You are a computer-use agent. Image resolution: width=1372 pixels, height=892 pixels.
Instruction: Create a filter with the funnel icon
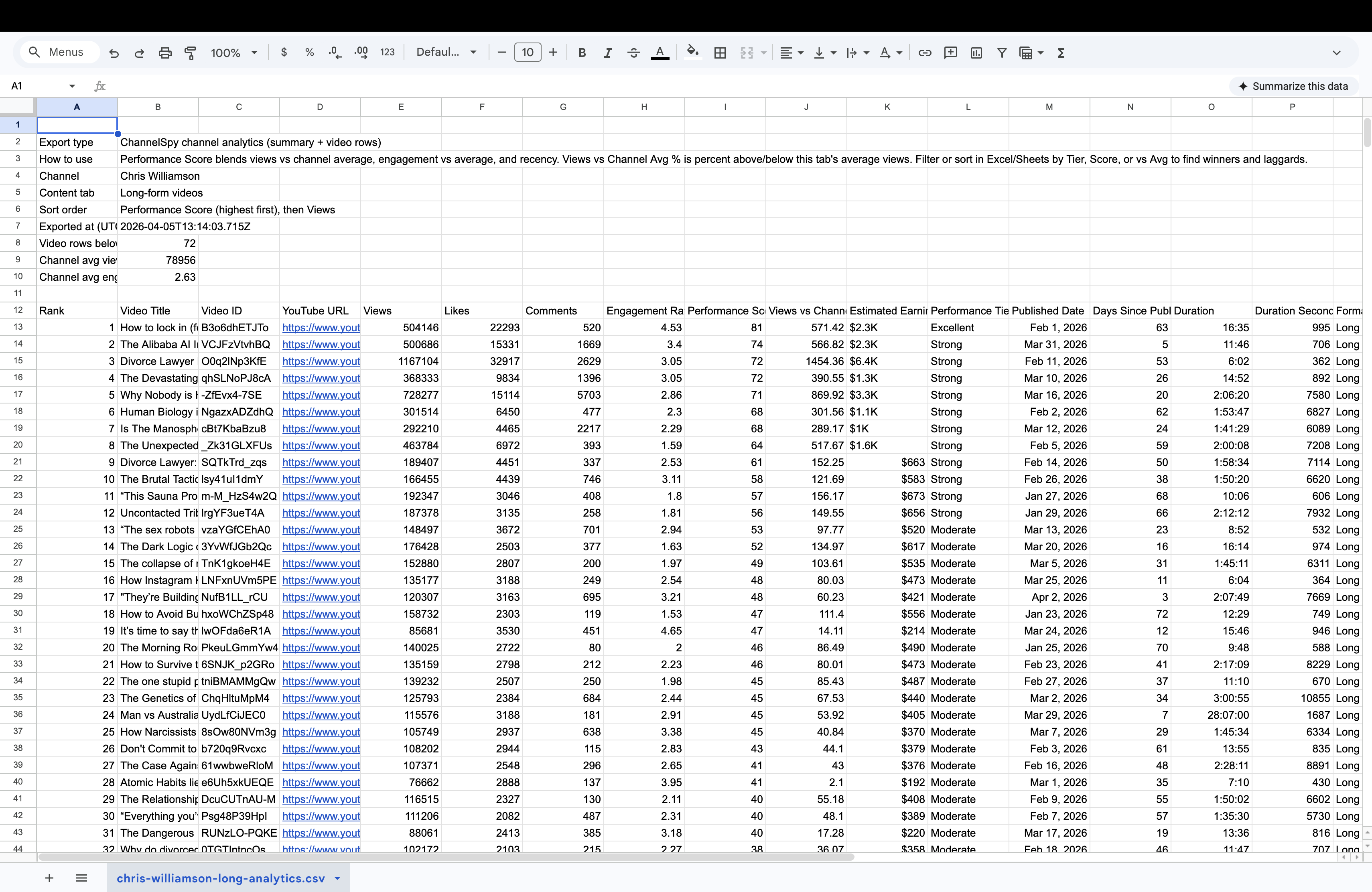coord(1002,53)
